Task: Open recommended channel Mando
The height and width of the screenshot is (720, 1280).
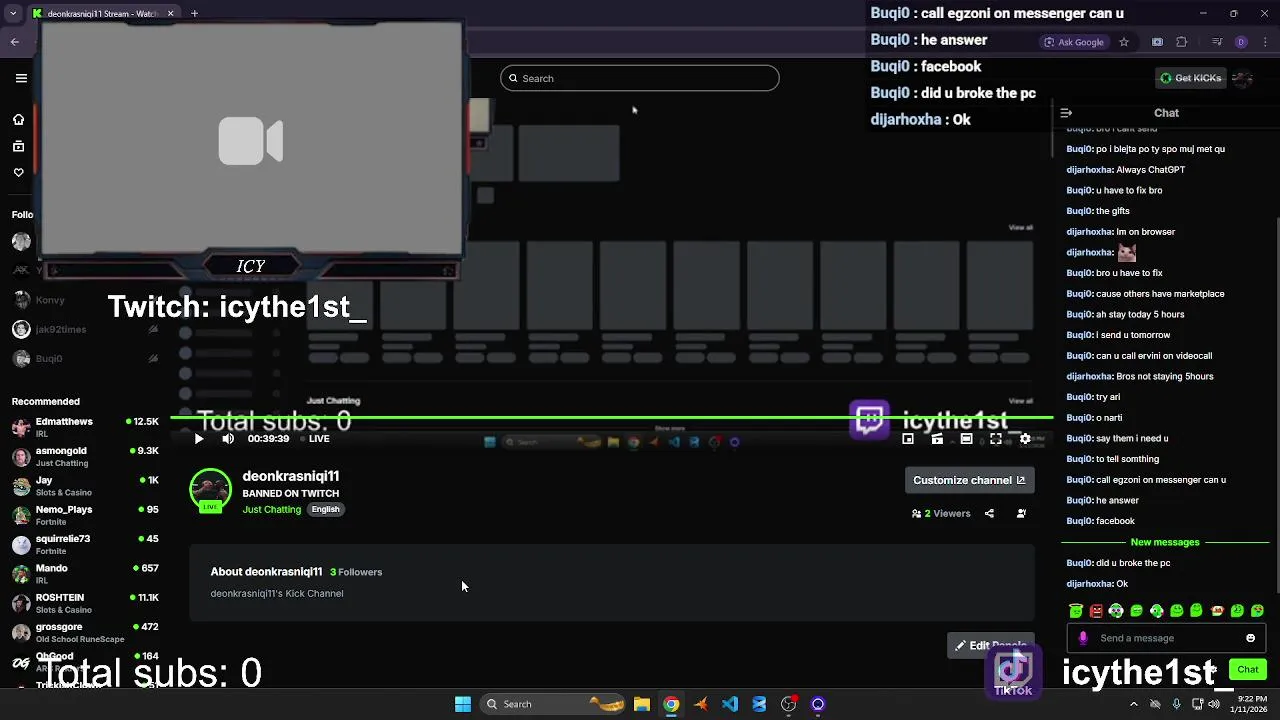Action: coord(85,573)
